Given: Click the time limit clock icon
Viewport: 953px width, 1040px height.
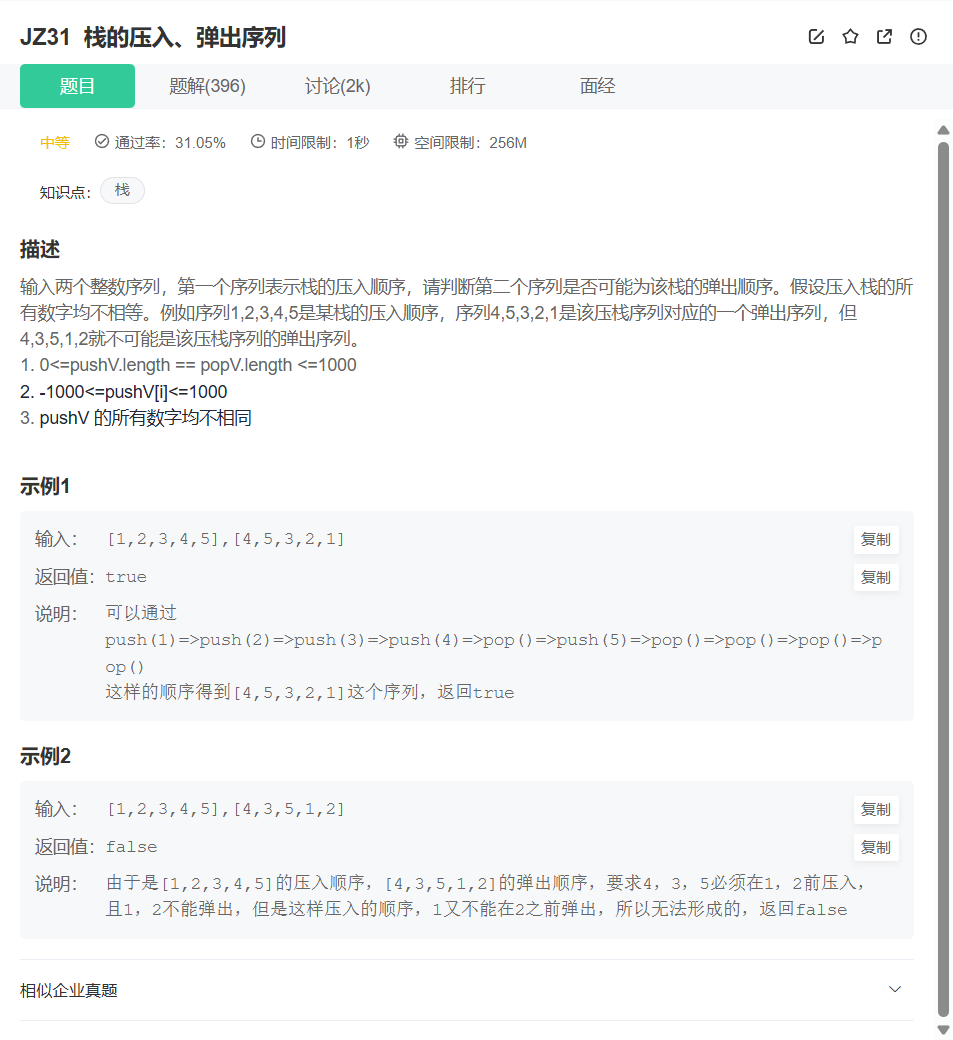Looking at the screenshot, I should pyautogui.click(x=258, y=141).
